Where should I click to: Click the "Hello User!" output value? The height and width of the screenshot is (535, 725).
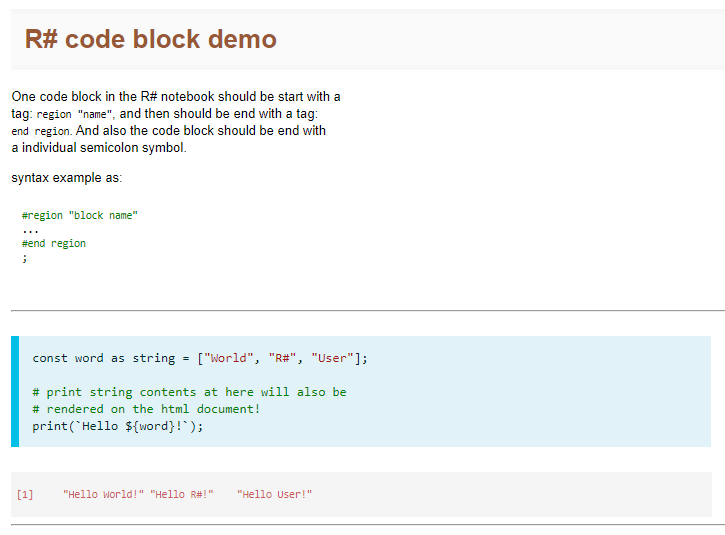pyautogui.click(x=275, y=494)
